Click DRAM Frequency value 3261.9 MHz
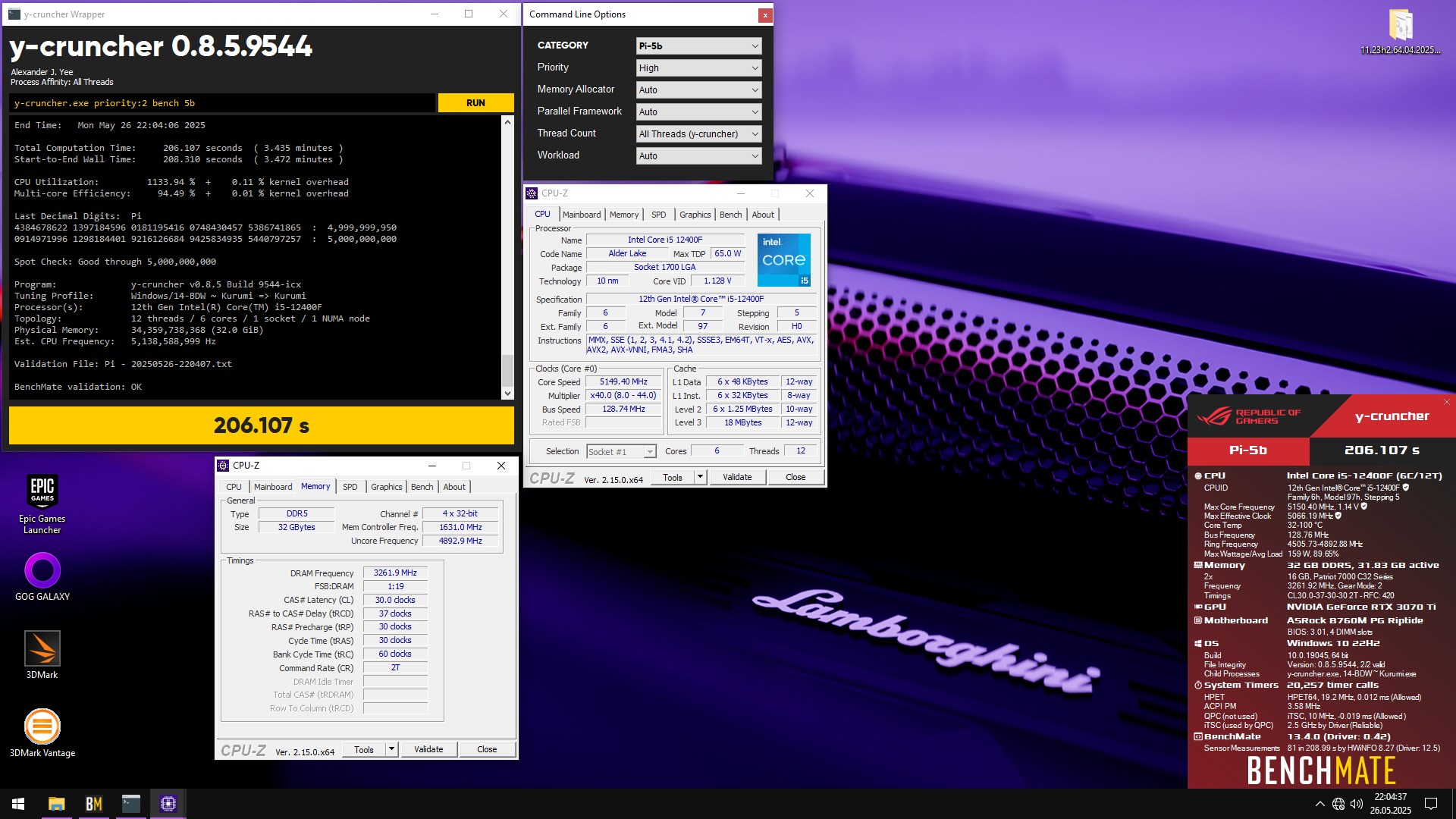 point(395,573)
